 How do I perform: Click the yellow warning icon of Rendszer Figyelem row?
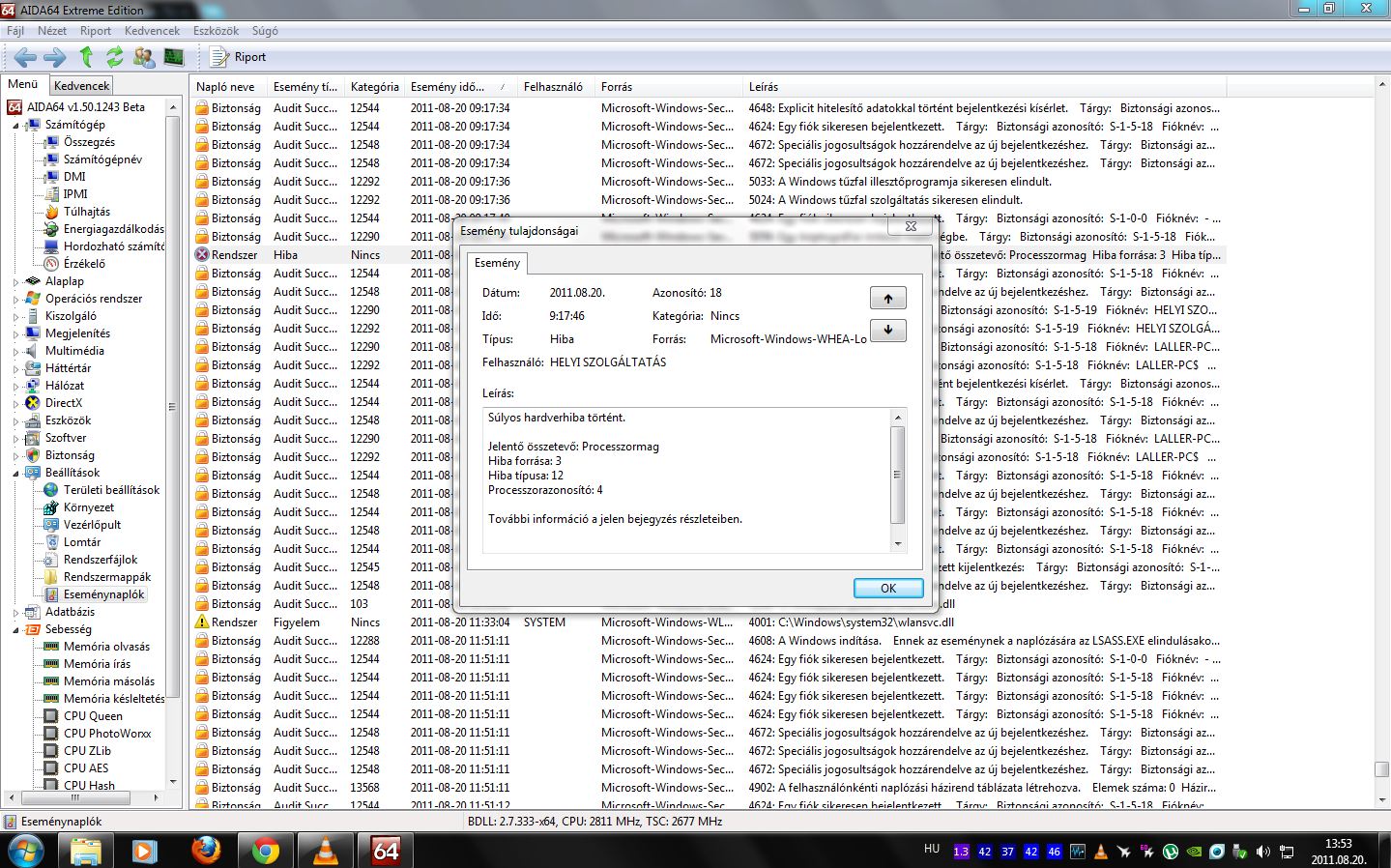[x=202, y=622]
